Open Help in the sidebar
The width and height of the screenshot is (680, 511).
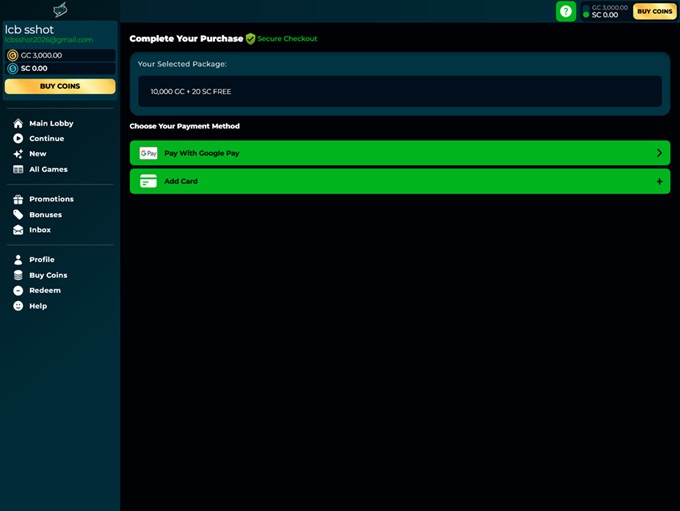38,306
